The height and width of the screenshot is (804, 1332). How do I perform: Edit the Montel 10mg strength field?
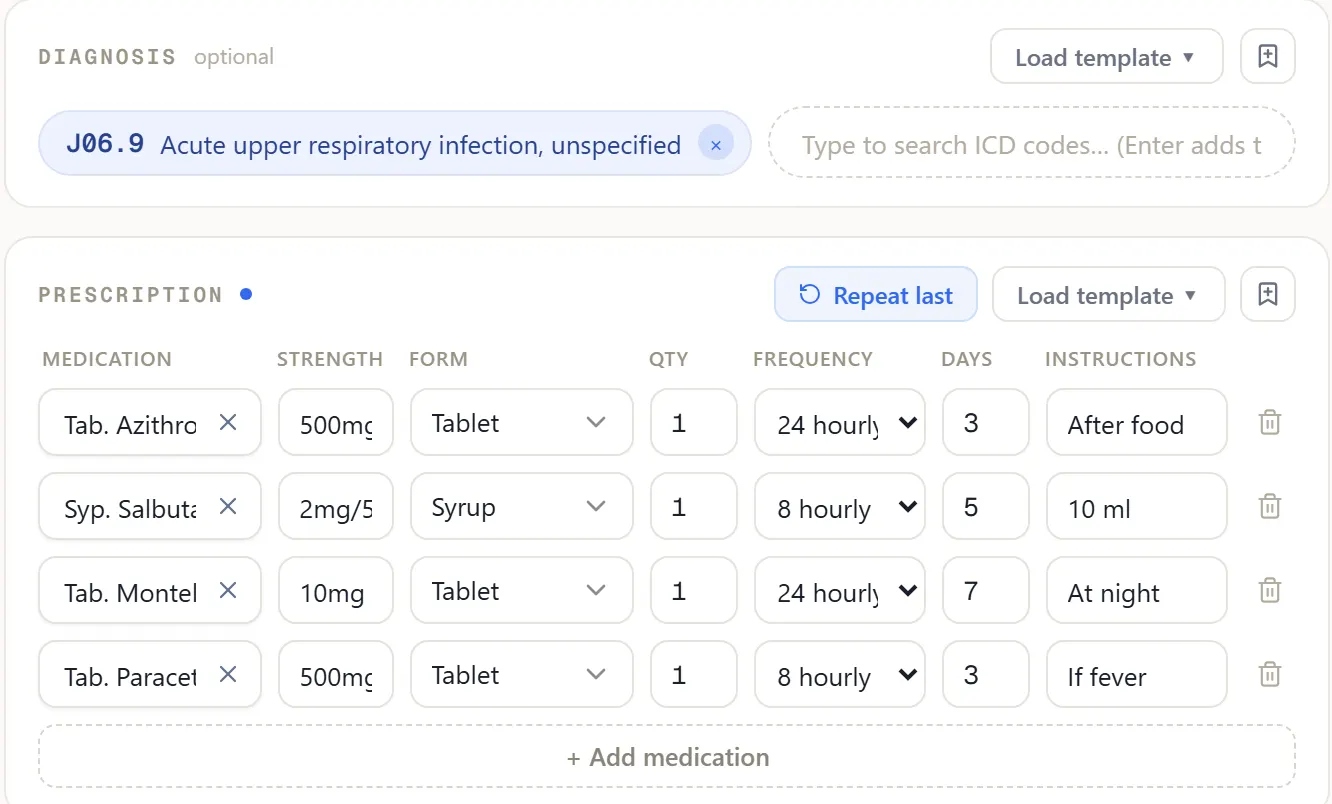[336, 591]
